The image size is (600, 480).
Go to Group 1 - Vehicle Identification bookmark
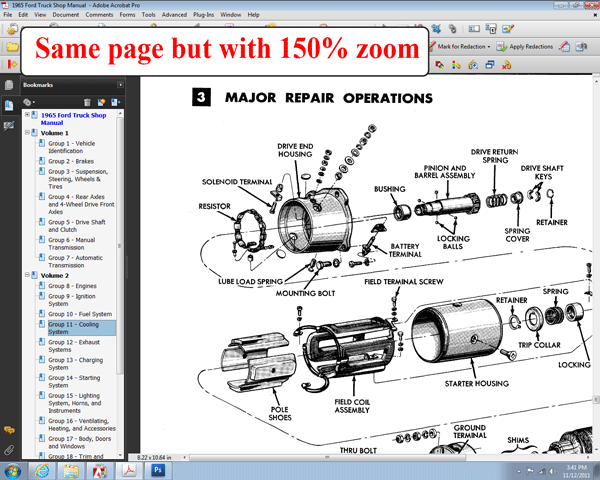point(72,147)
